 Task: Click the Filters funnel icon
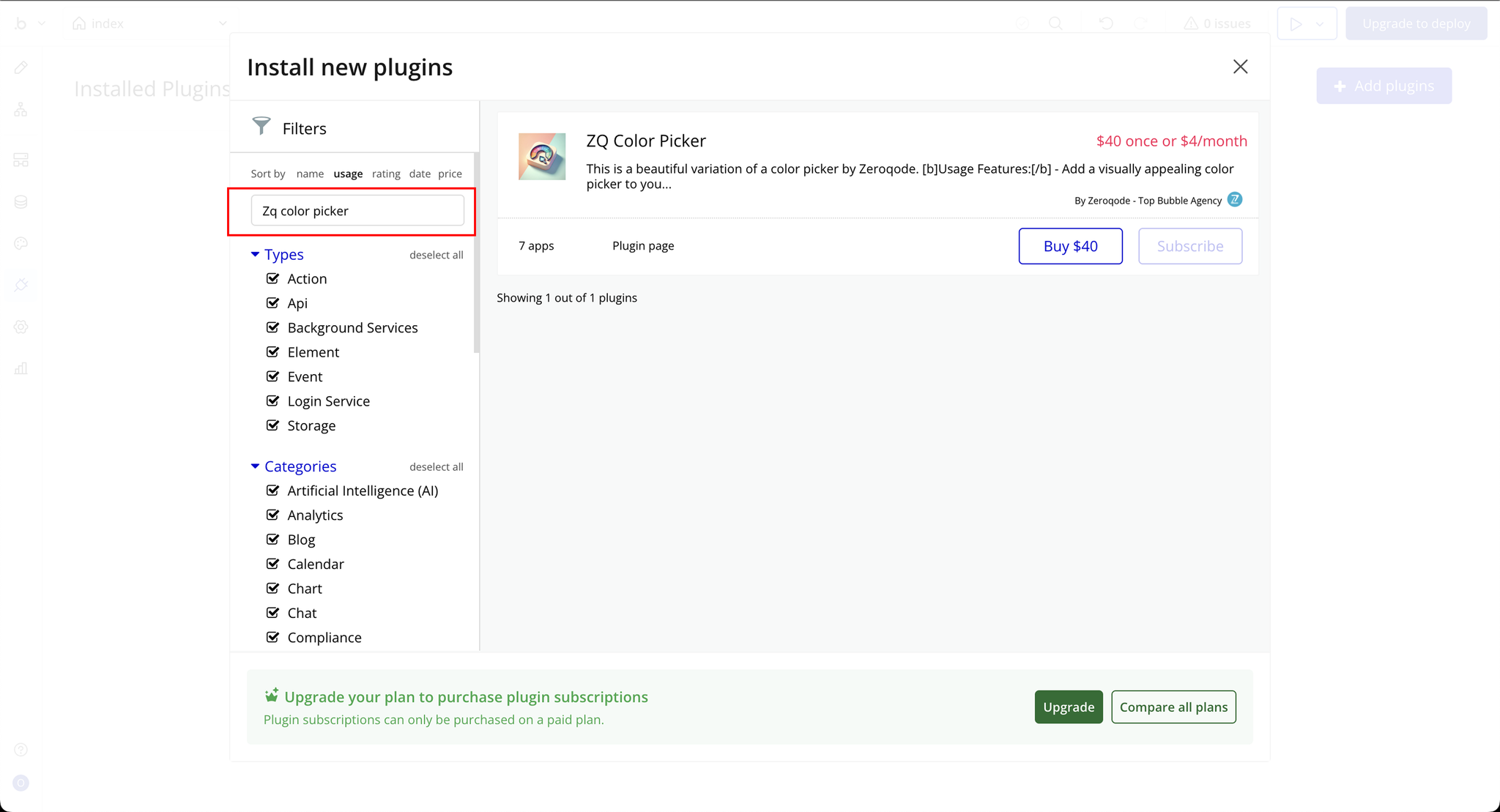point(261,126)
